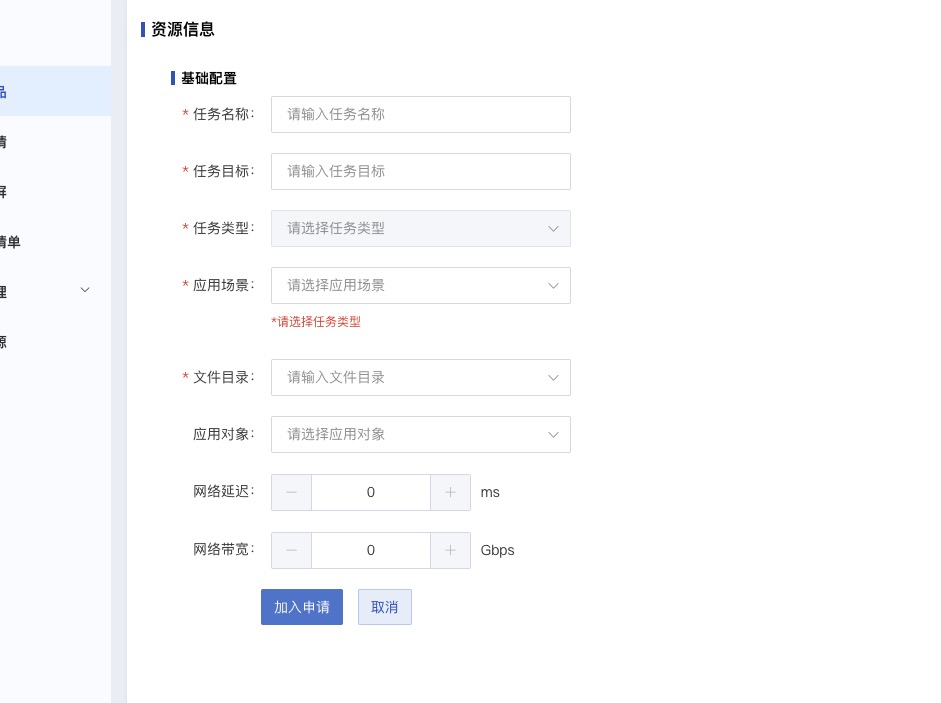Open the last sidebar menu item
Viewport: 941px width, 703px height.
click(55, 342)
